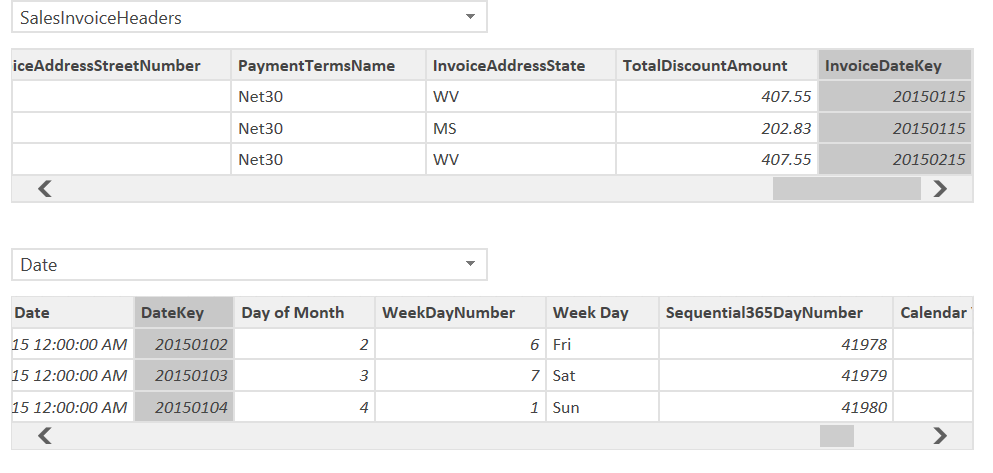Select the TotalDiscountAmount column header
This screenshot has height=473, width=993.
716,66
